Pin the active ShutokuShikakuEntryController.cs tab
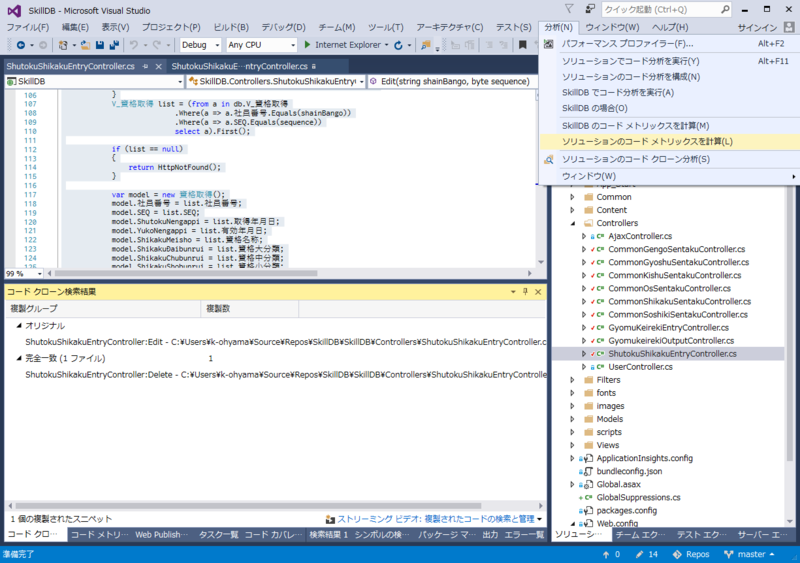The image size is (800, 563). (146, 66)
